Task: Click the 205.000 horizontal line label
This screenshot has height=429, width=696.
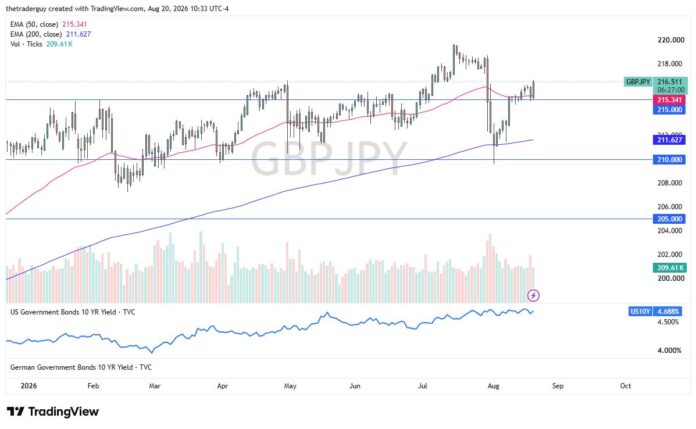Action: click(x=669, y=219)
